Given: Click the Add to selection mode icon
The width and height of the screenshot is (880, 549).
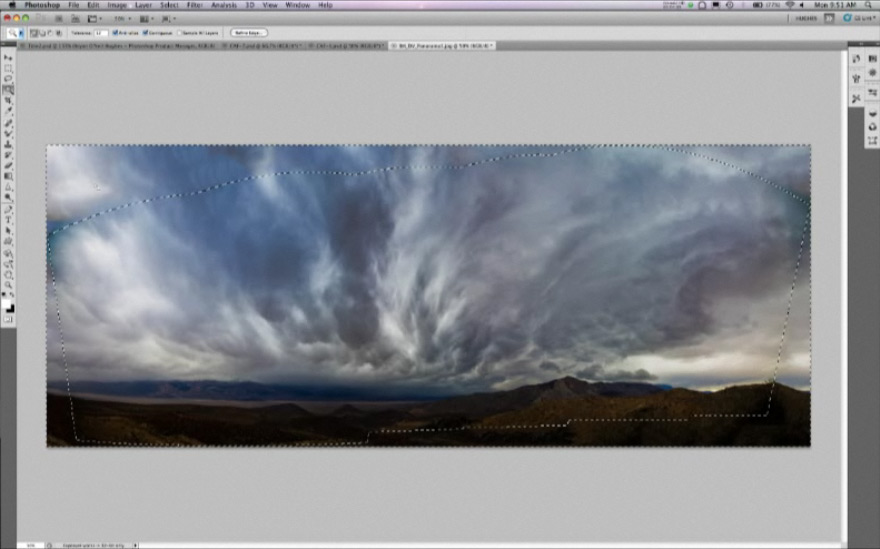Looking at the screenshot, I should 39,33.
